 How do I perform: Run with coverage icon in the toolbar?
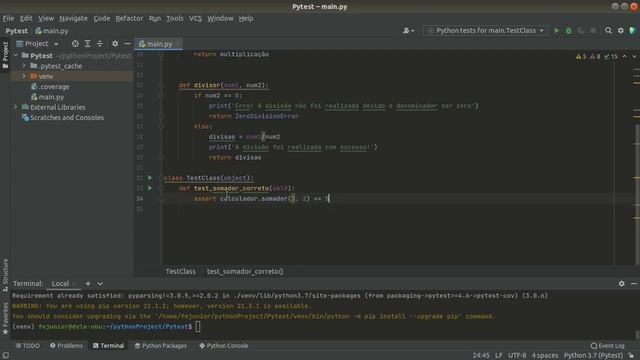(x=581, y=31)
